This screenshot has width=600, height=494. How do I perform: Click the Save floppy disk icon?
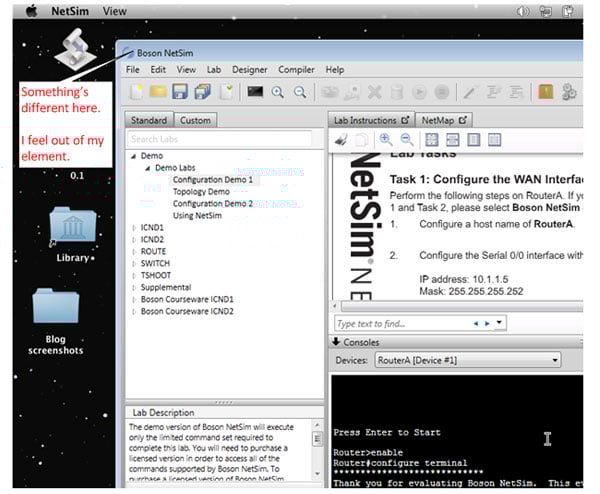pyautogui.click(x=180, y=92)
